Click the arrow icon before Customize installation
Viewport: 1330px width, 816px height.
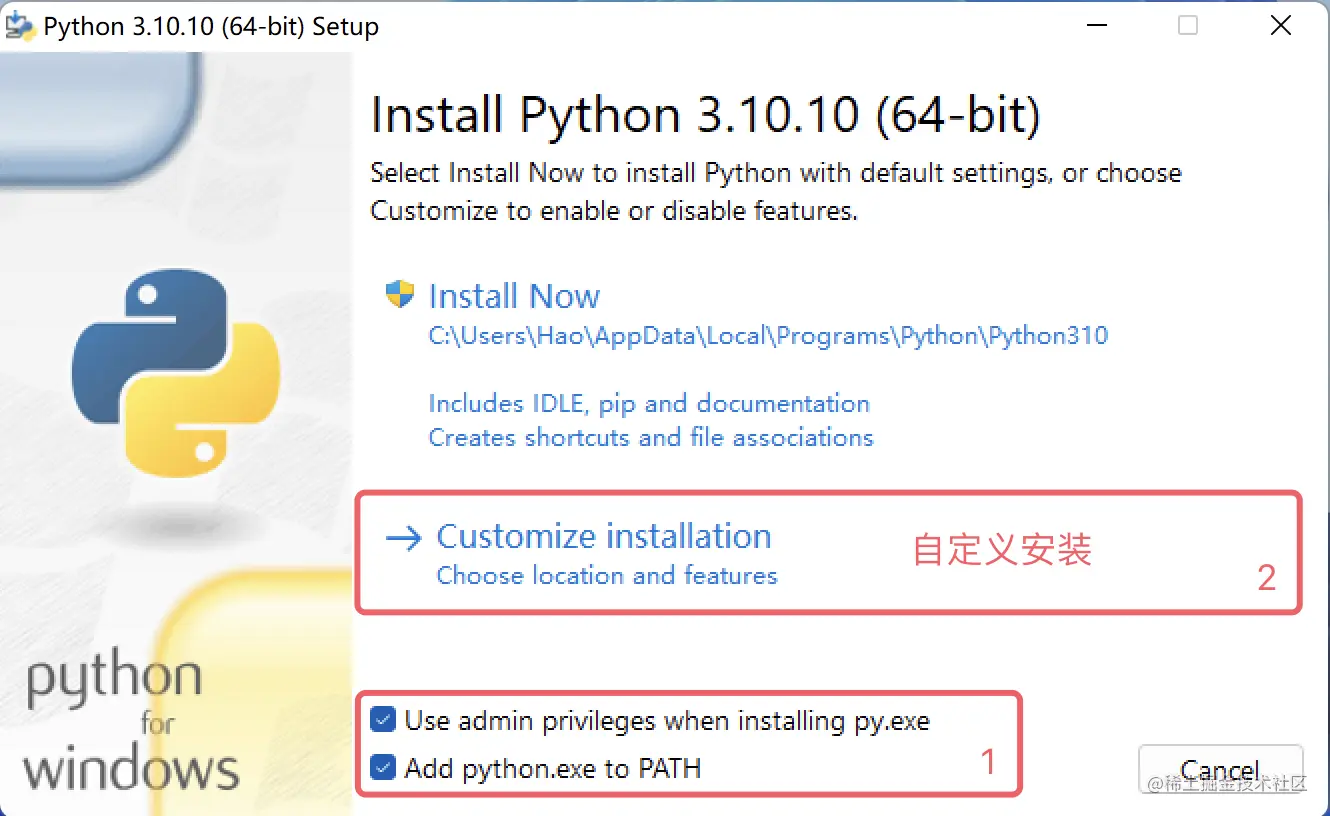pos(401,537)
